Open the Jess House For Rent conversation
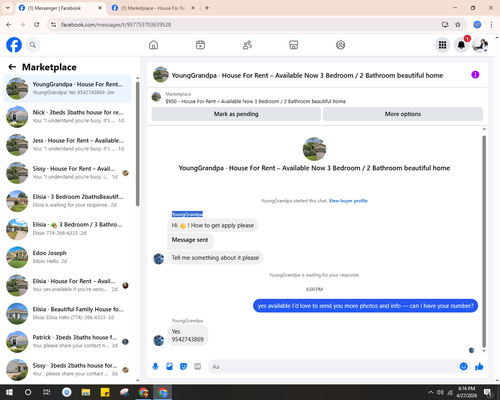The height and width of the screenshot is (400, 500). pos(67,145)
